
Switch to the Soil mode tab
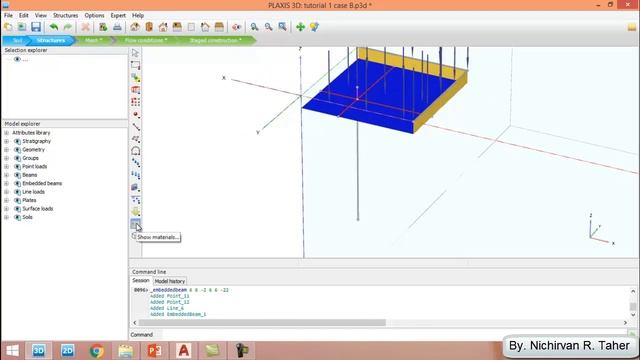point(17,40)
